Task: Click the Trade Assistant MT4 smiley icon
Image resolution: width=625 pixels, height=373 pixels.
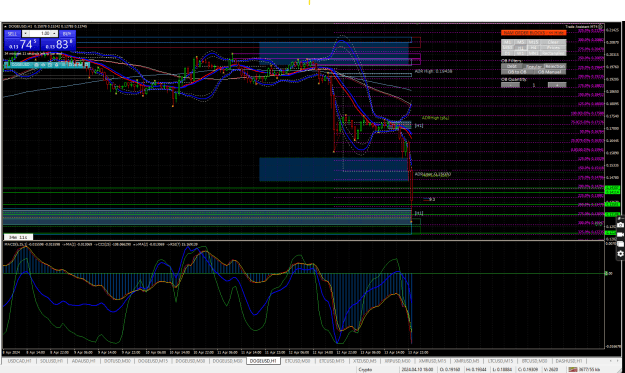Action: [x=600, y=26]
